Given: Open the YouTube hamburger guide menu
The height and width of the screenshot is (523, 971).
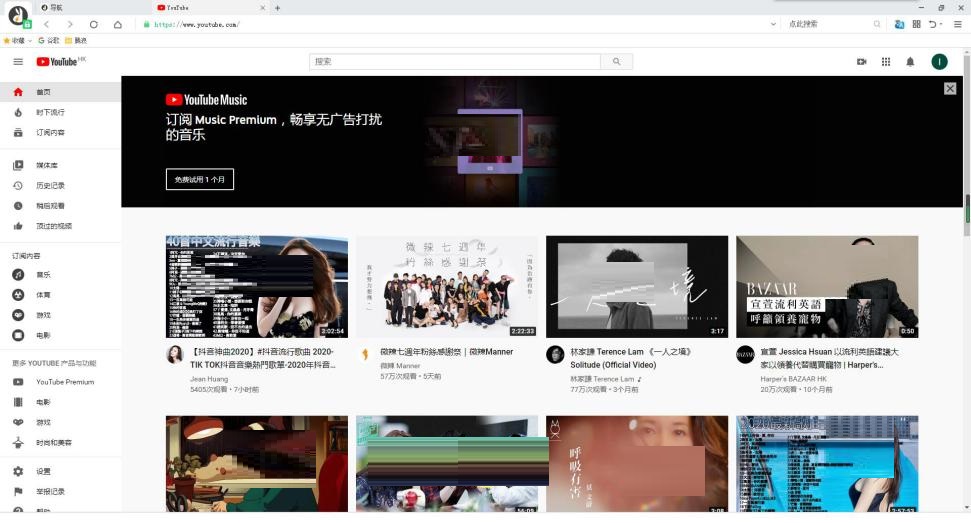Looking at the screenshot, I should pos(18,62).
